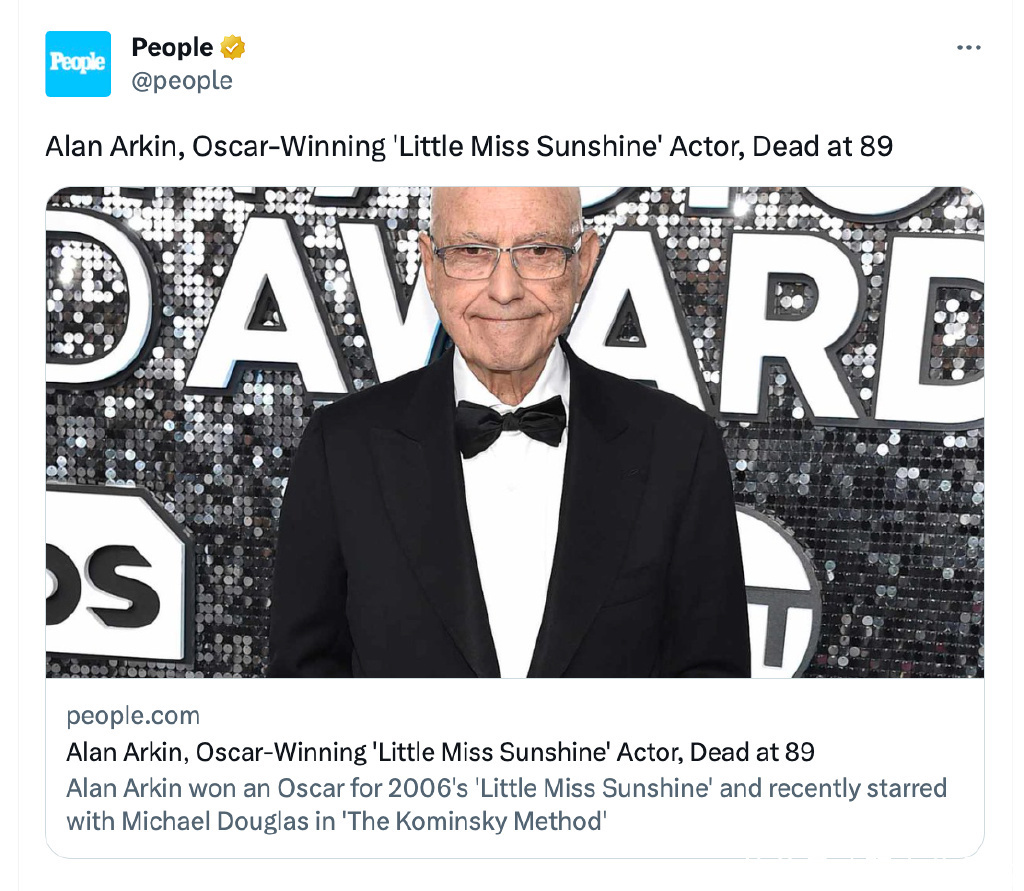1024x891 pixels.
Task: Click the People display name
Action: pos(172,47)
